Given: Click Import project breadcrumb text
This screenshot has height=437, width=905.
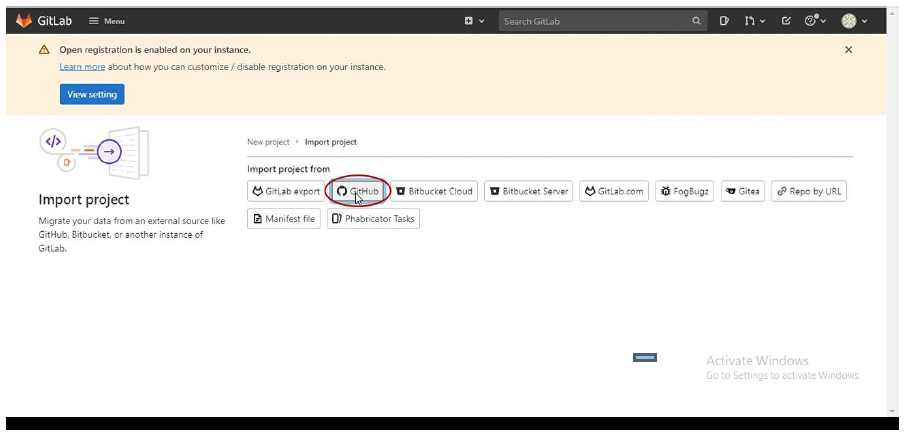Looking at the screenshot, I should pos(331,142).
